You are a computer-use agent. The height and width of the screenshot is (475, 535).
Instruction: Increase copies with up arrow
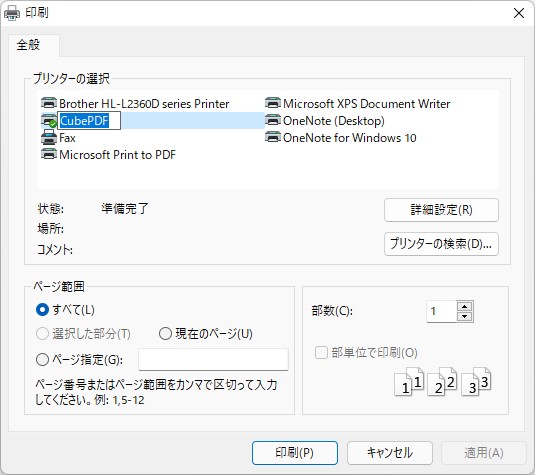point(464,306)
